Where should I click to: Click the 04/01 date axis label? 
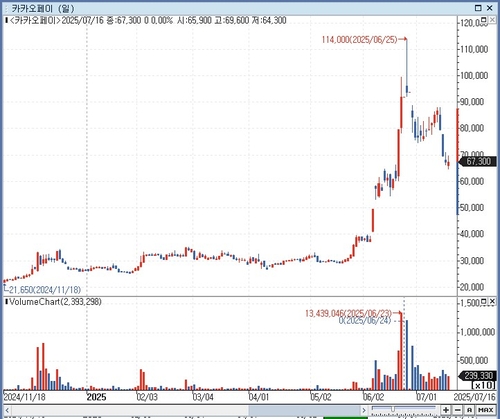coord(259,397)
